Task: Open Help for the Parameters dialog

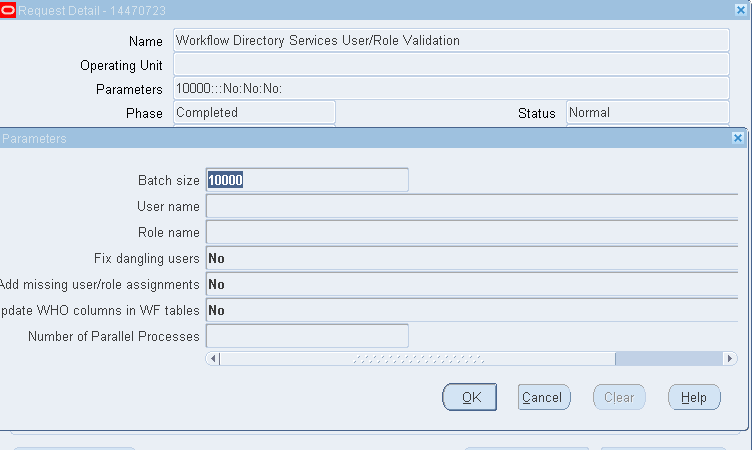Action: pos(694,397)
